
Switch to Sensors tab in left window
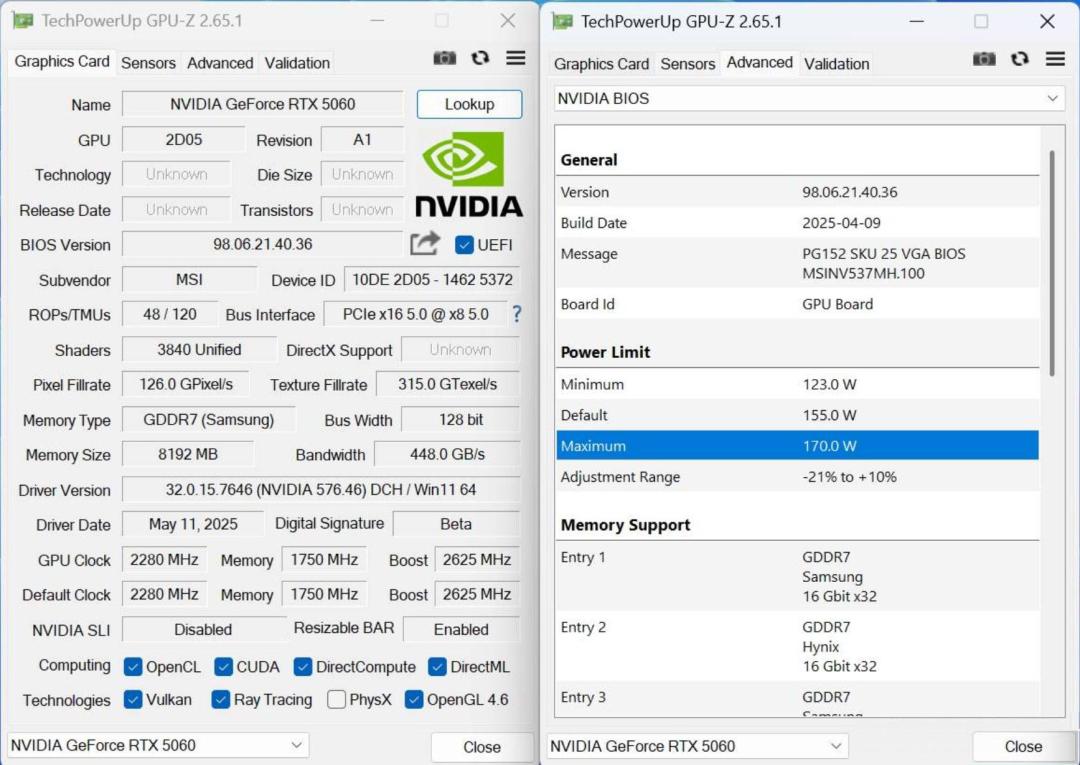click(148, 63)
